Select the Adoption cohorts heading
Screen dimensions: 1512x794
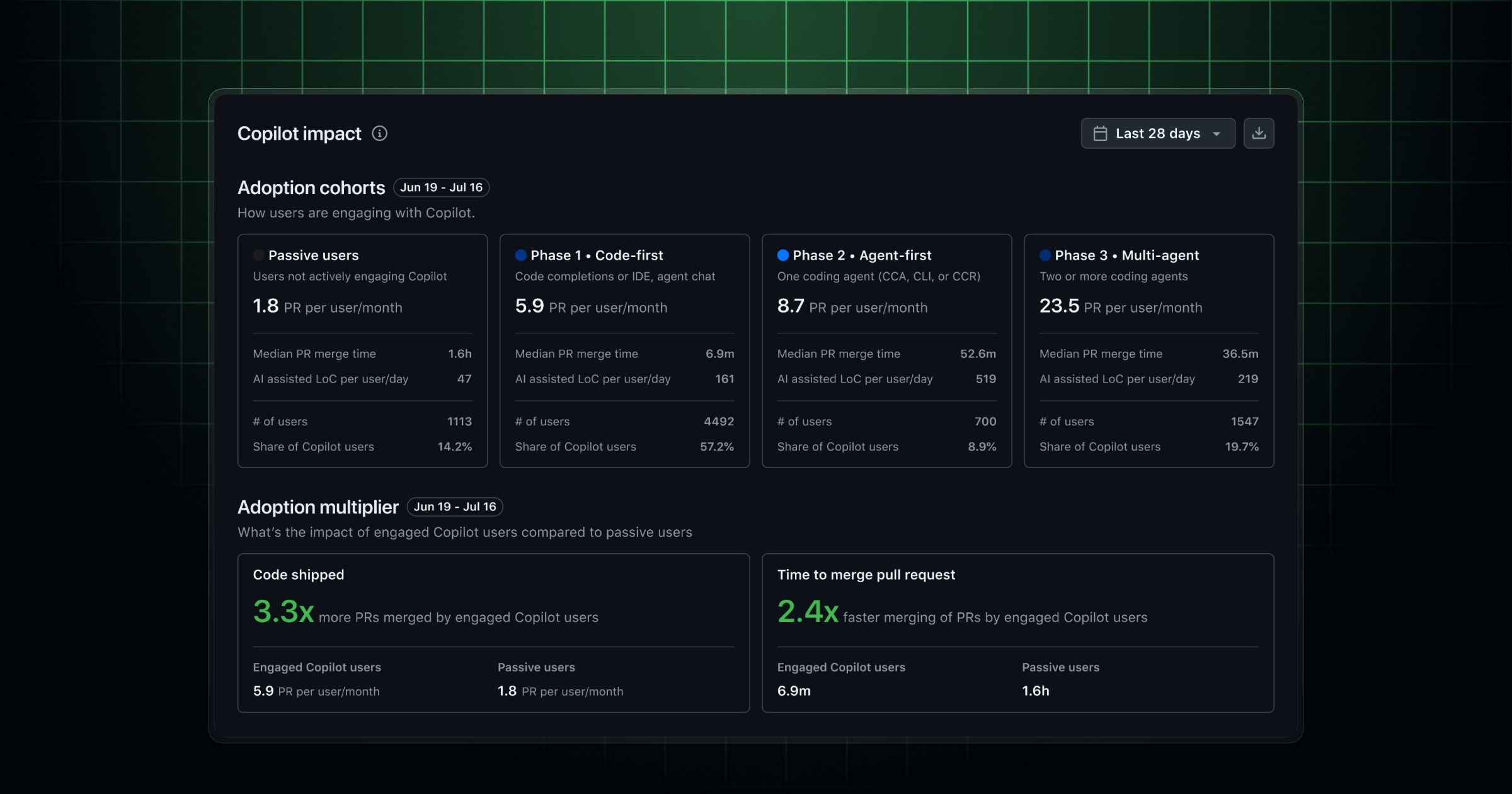[x=311, y=188]
